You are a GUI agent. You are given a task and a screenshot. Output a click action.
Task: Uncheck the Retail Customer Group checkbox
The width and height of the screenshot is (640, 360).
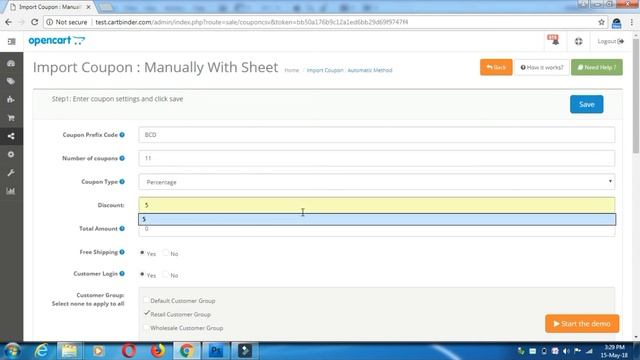pyautogui.click(x=146, y=313)
